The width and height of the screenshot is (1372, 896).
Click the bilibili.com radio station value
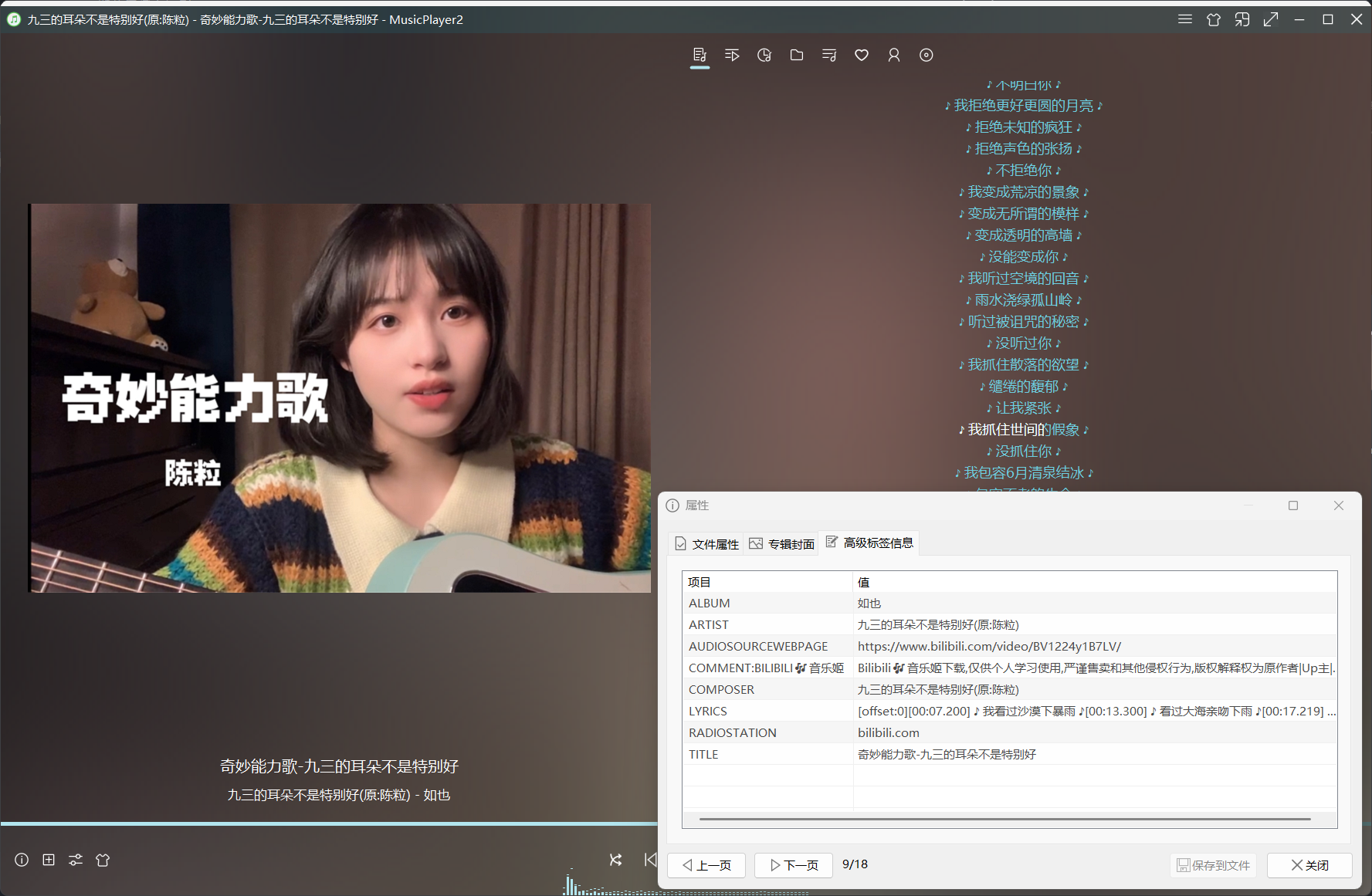(x=889, y=732)
